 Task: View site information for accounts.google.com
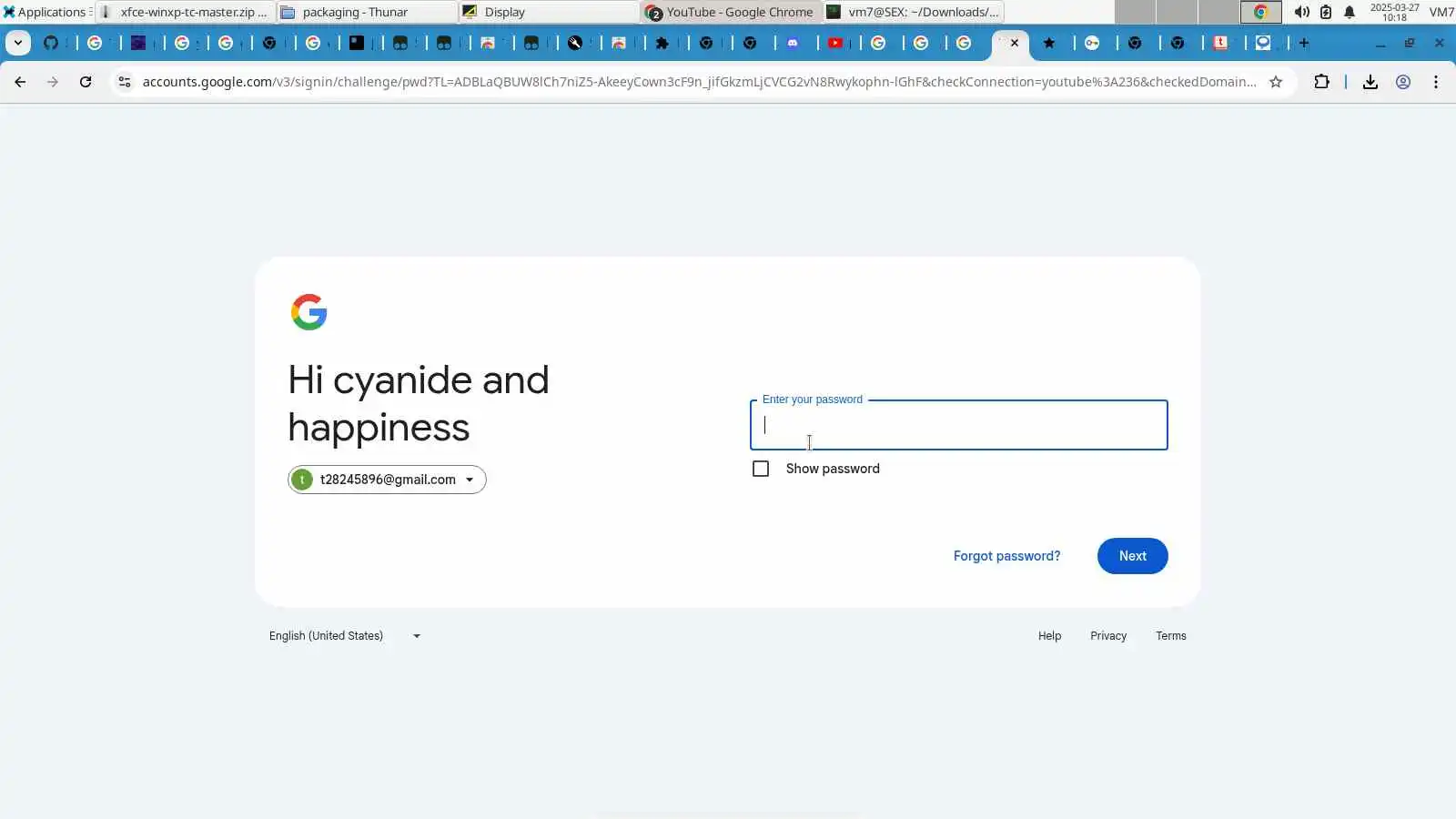[x=125, y=82]
